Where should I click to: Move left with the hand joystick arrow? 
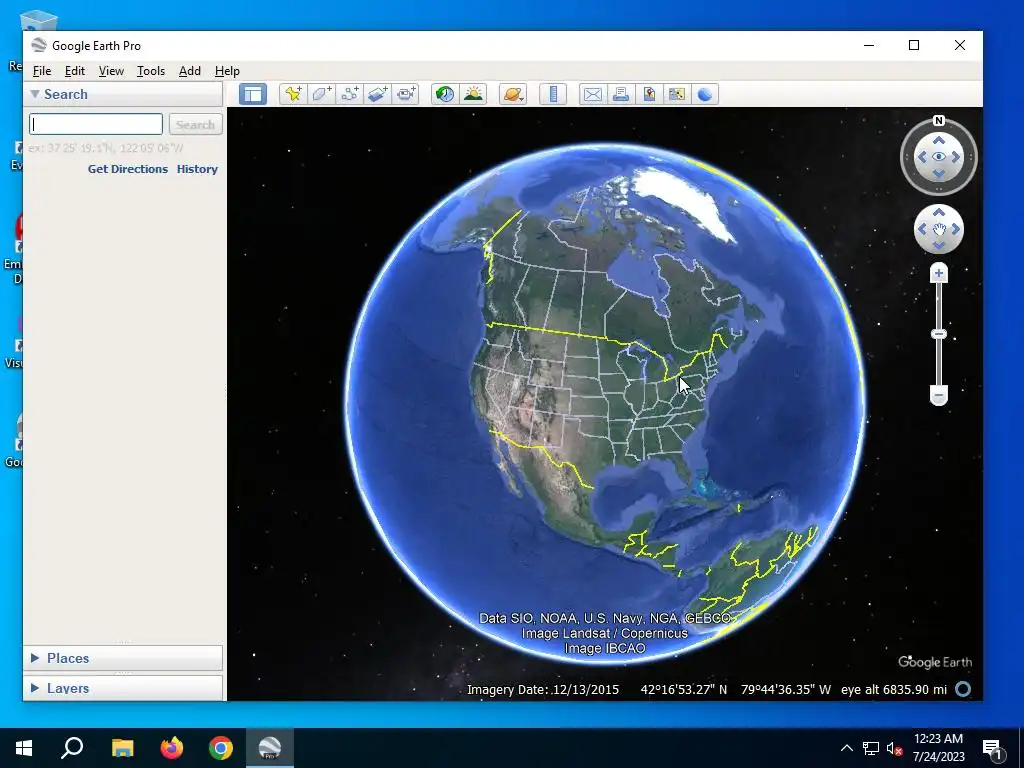pyautogui.click(x=922, y=229)
